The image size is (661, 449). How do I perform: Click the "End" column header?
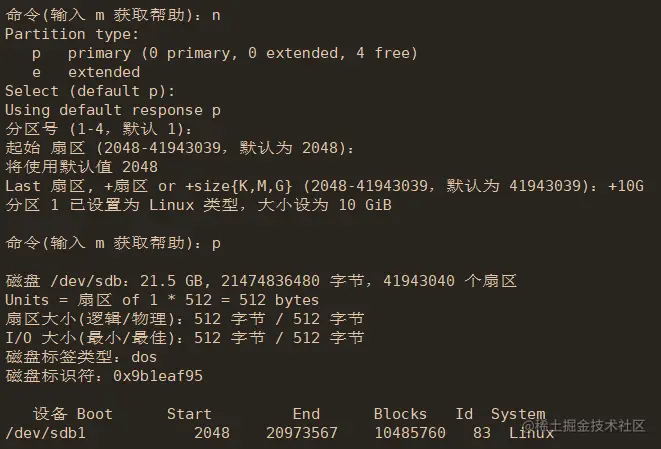[x=306, y=414]
